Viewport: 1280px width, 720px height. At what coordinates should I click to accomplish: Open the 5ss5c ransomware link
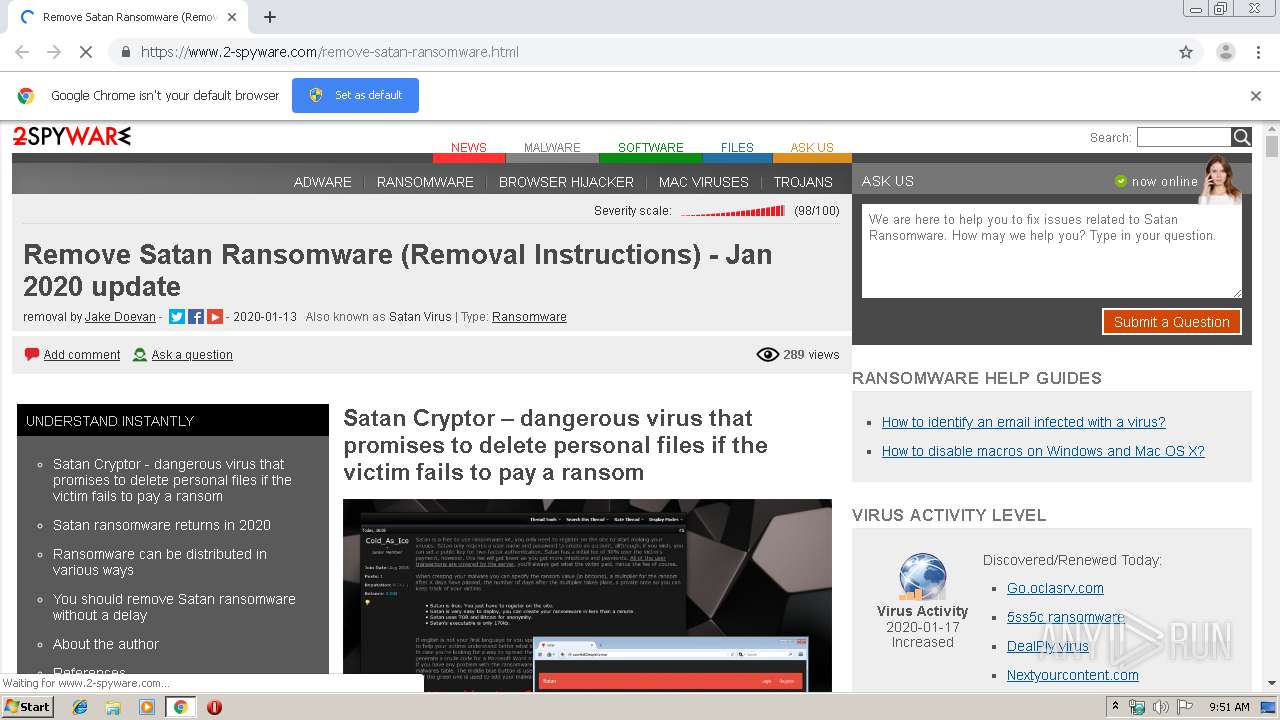[1066, 617]
